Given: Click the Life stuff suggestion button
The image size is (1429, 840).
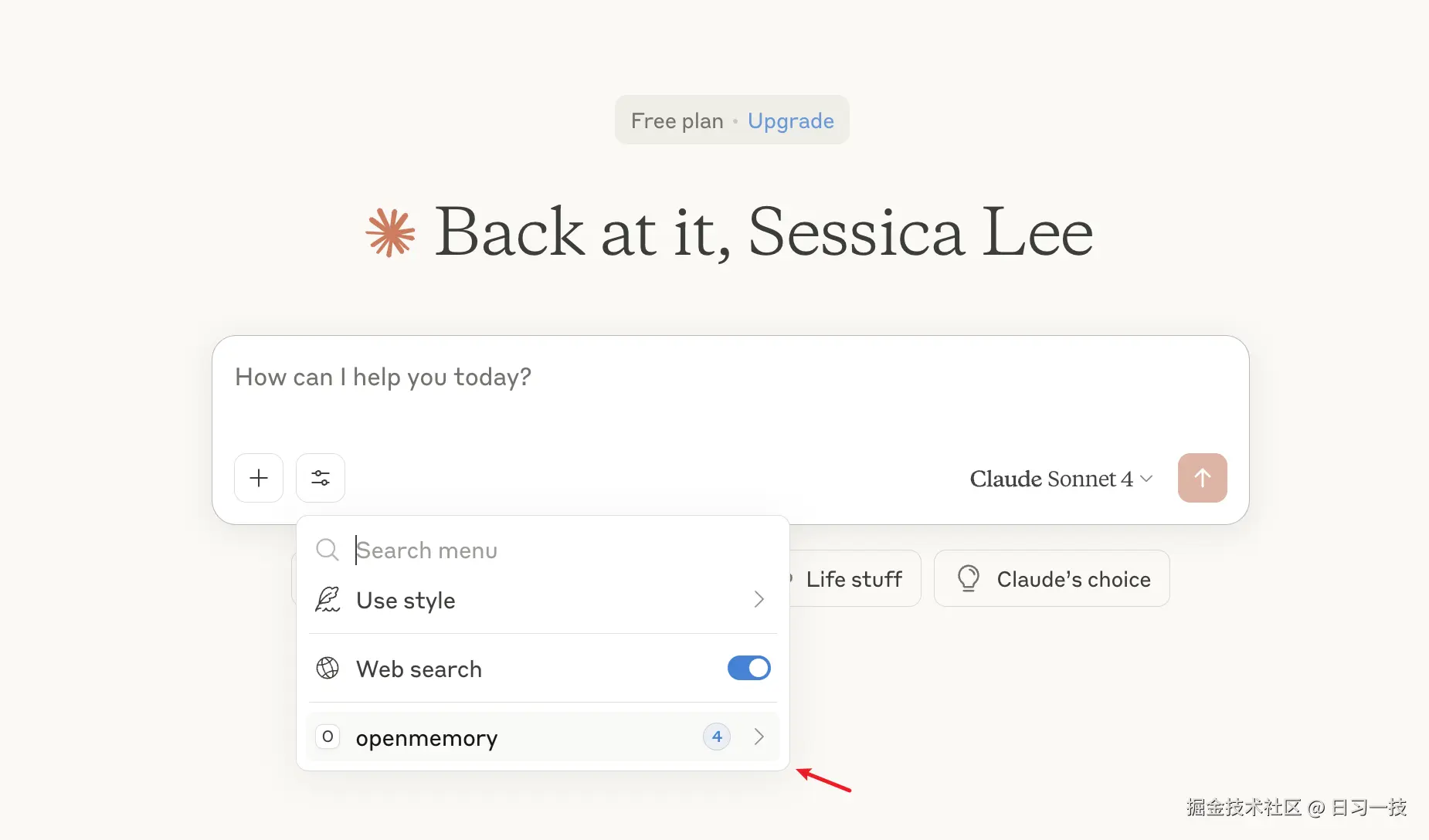Looking at the screenshot, I should (x=854, y=579).
